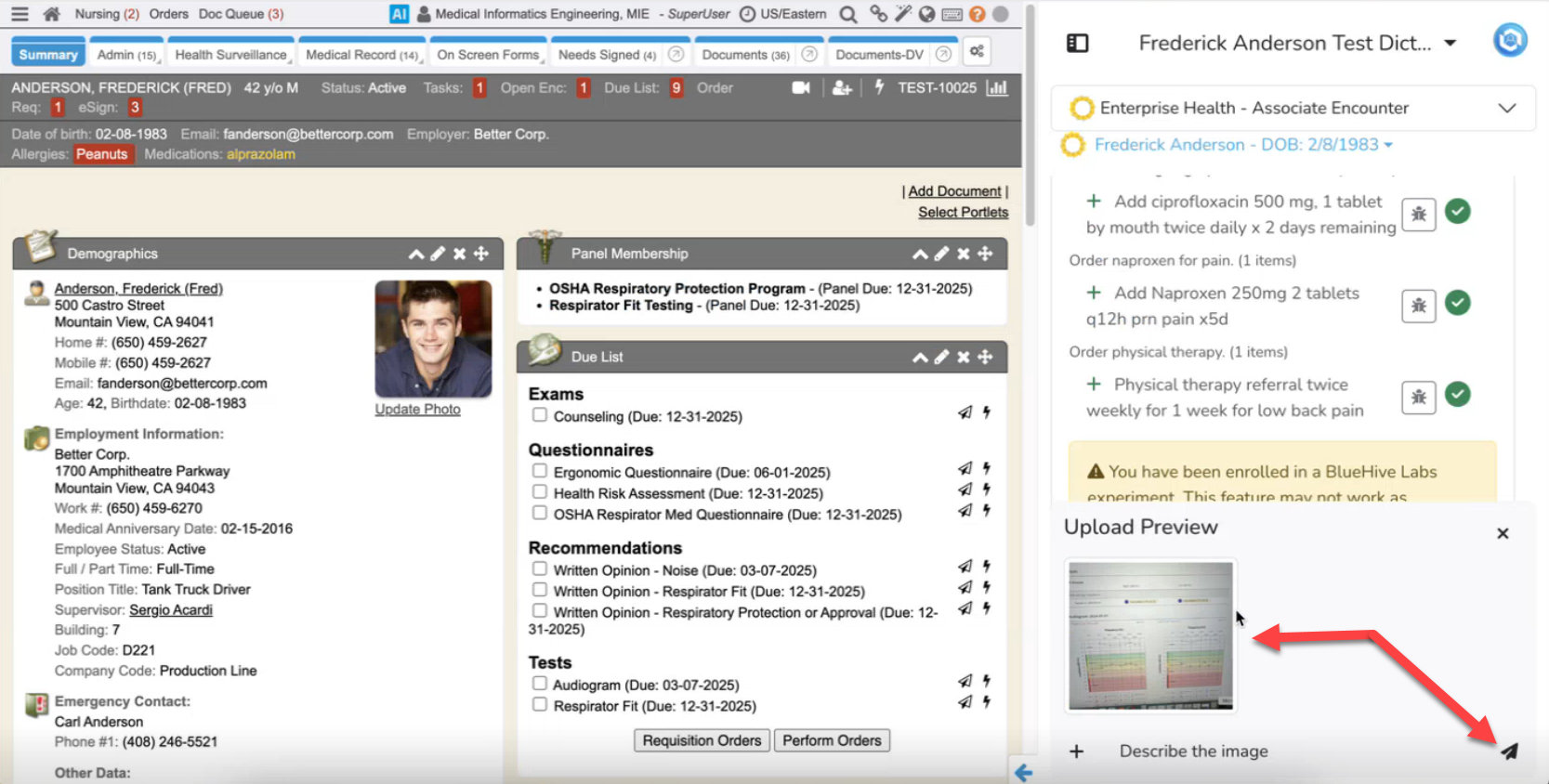
Task: Click the bar chart icon beside TEST-10025
Action: 997,87
